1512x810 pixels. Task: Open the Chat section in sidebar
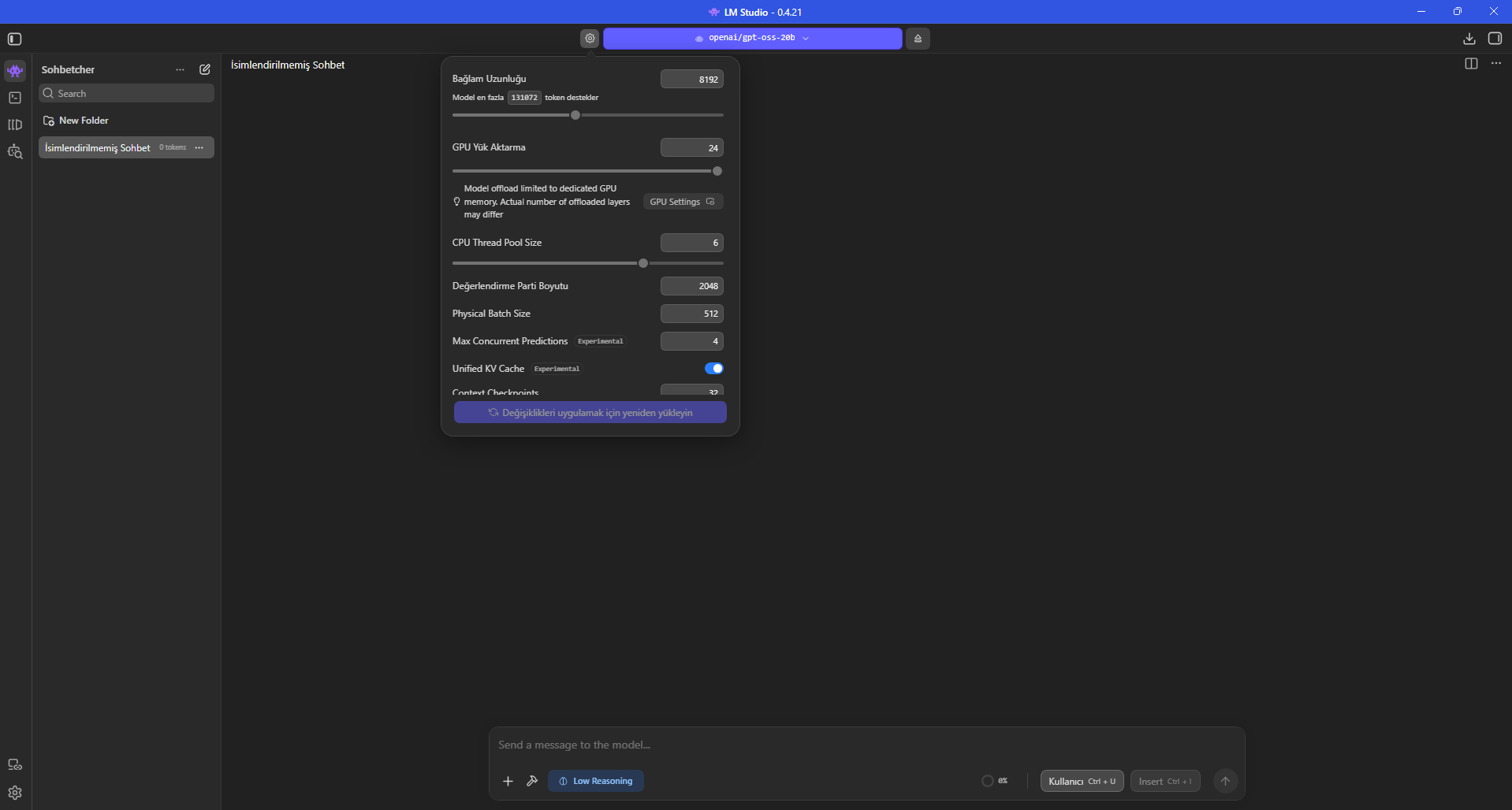point(15,71)
